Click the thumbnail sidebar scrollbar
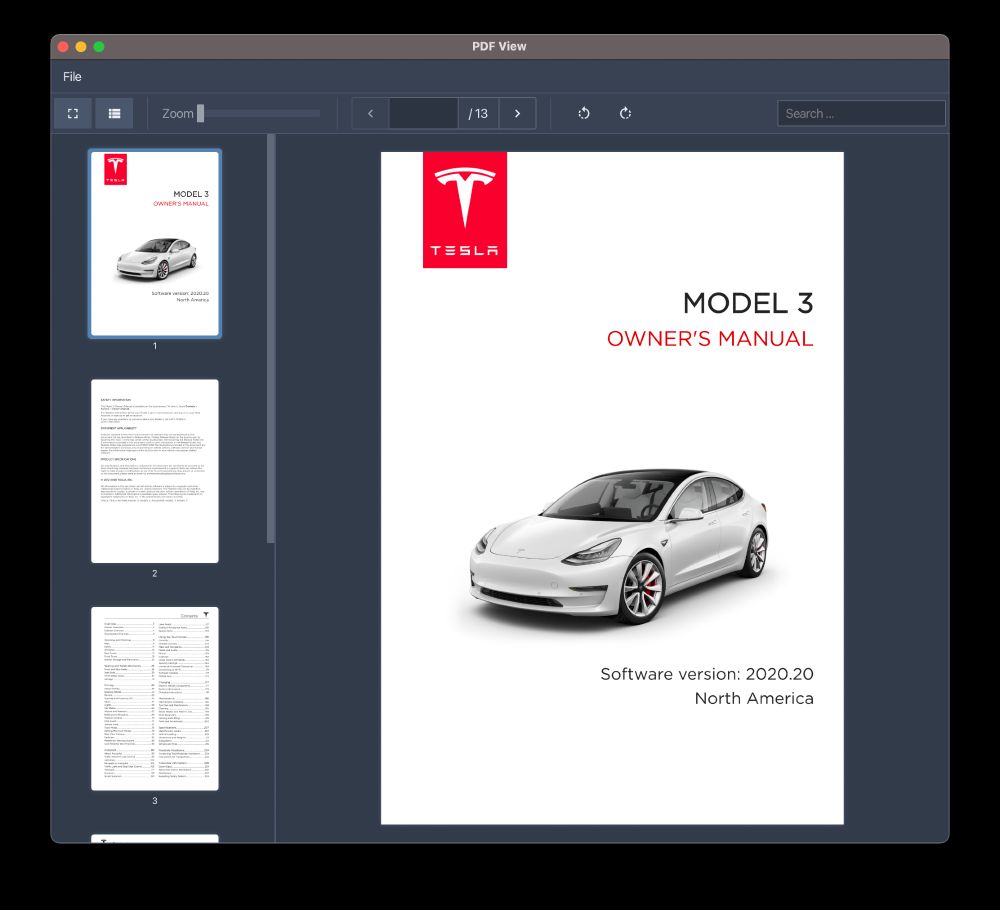Viewport: 1000px width, 910px height. click(271, 339)
